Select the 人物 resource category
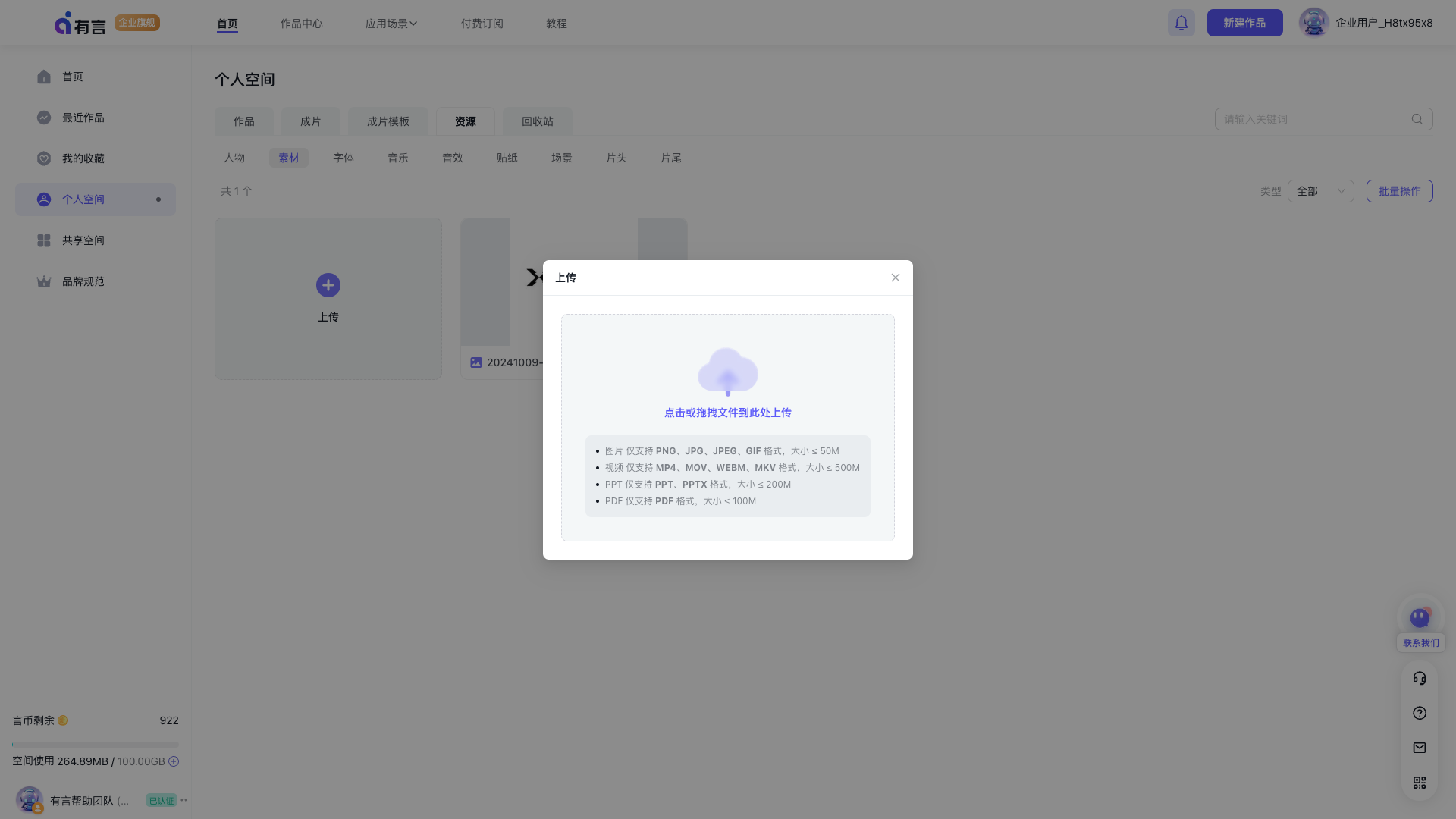Viewport: 1456px width, 819px height. 234,158
